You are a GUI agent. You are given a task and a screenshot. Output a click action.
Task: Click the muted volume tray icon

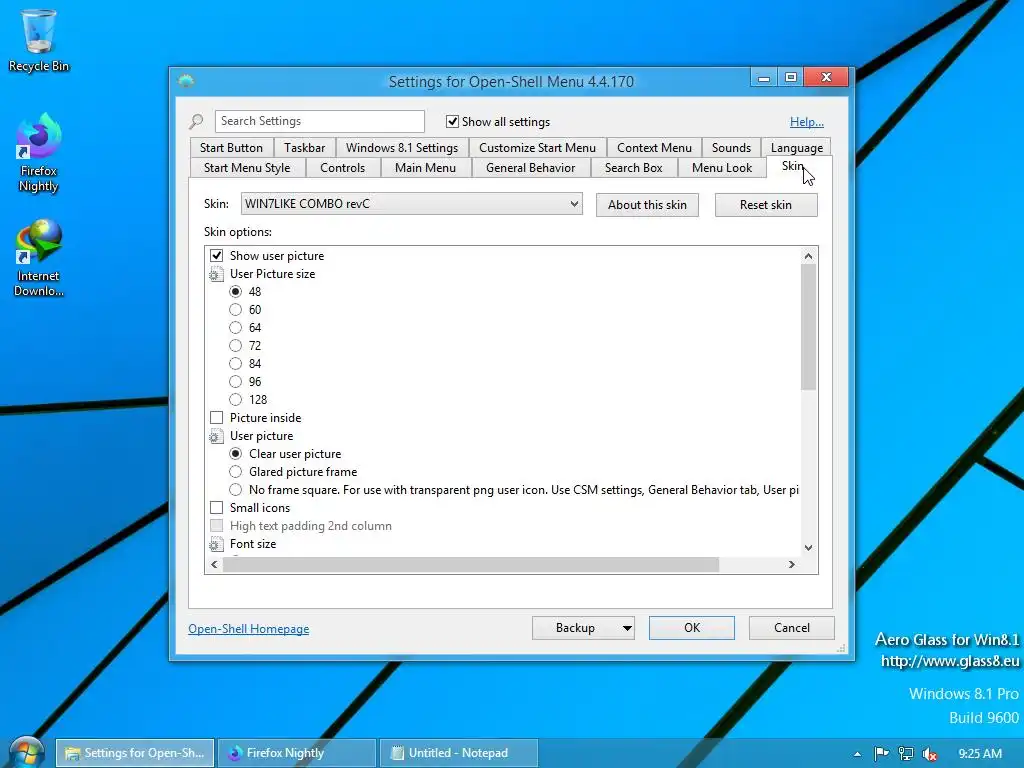tap(929, 754)
